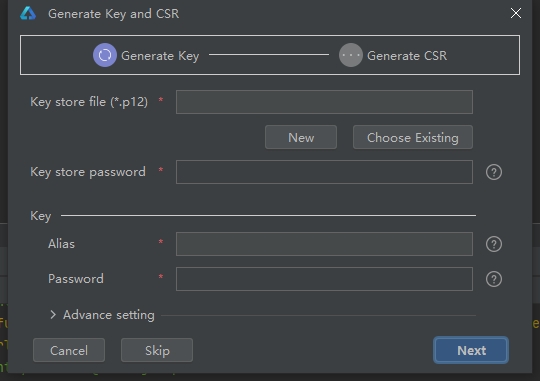Open help for Key store password

pyautogui.click(x=494, y=172)
